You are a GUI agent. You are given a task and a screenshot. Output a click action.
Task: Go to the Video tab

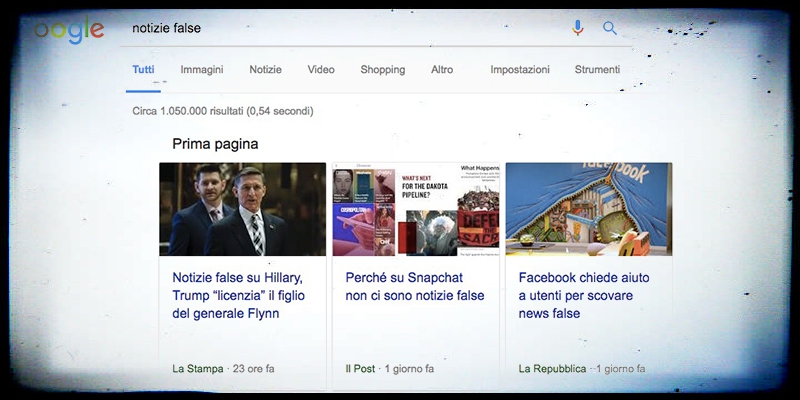(321, 70)
